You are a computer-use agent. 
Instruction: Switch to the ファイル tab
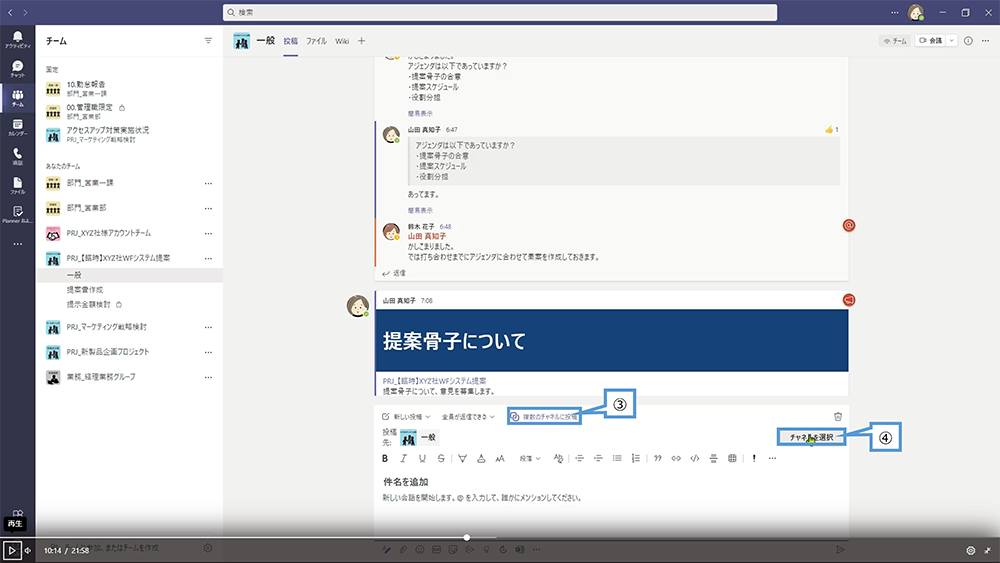click(316, 41)
